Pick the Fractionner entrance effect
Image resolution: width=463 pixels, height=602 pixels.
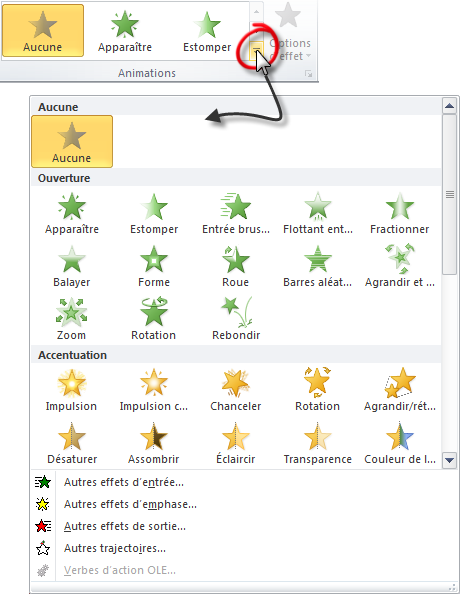tap(399, 213)
